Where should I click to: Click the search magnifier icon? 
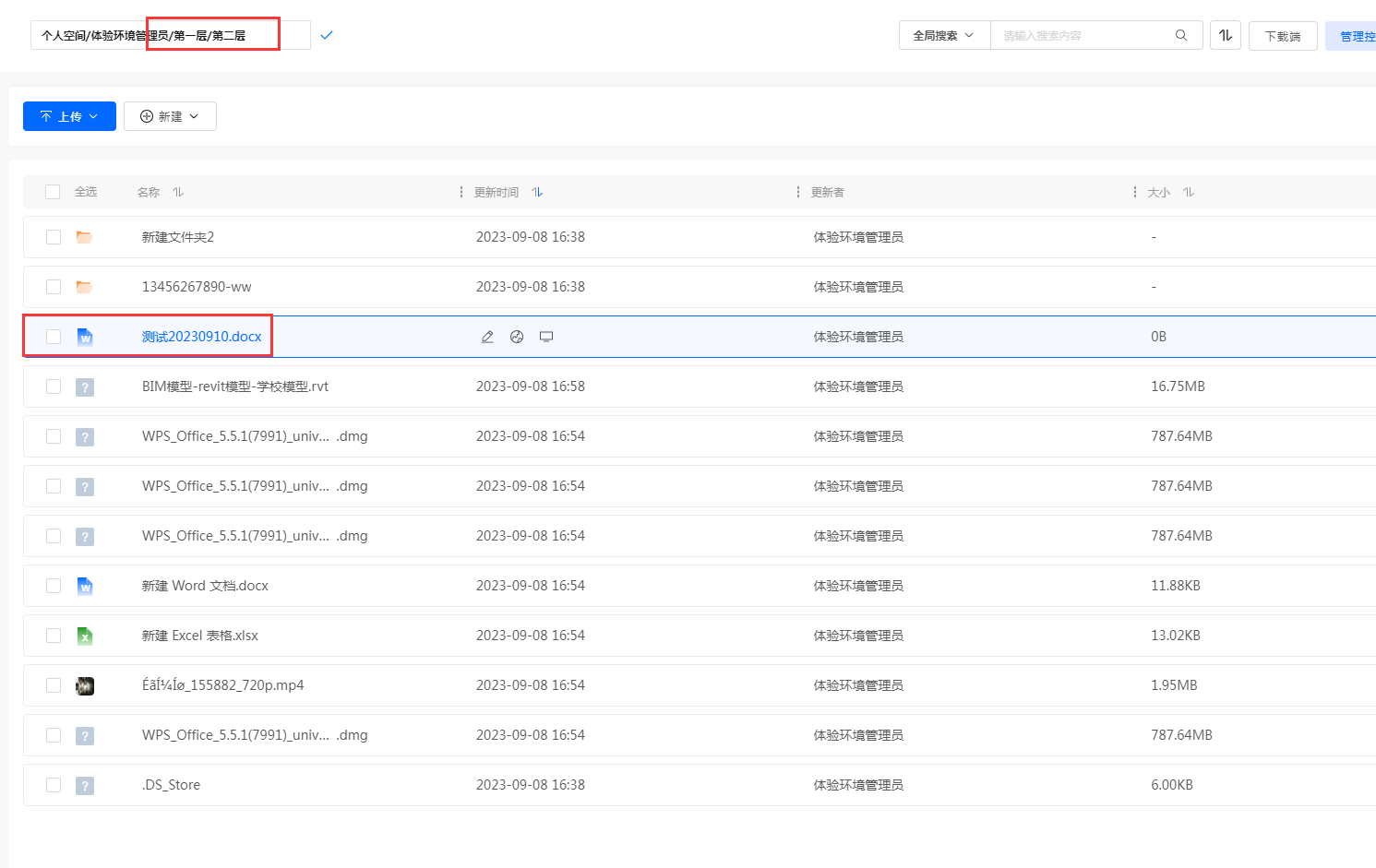pyautogui.click(x=1181, y=36)
